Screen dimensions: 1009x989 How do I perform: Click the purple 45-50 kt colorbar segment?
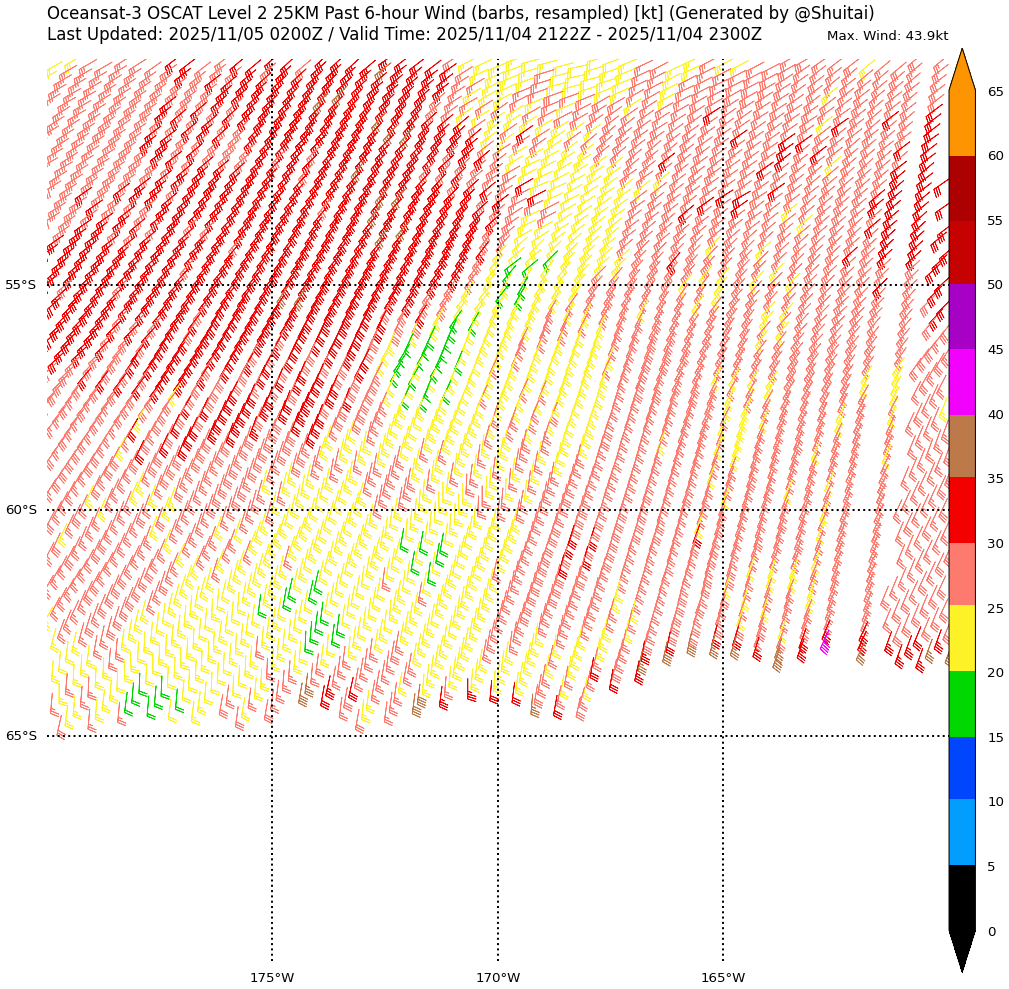(x=961, y=317)
